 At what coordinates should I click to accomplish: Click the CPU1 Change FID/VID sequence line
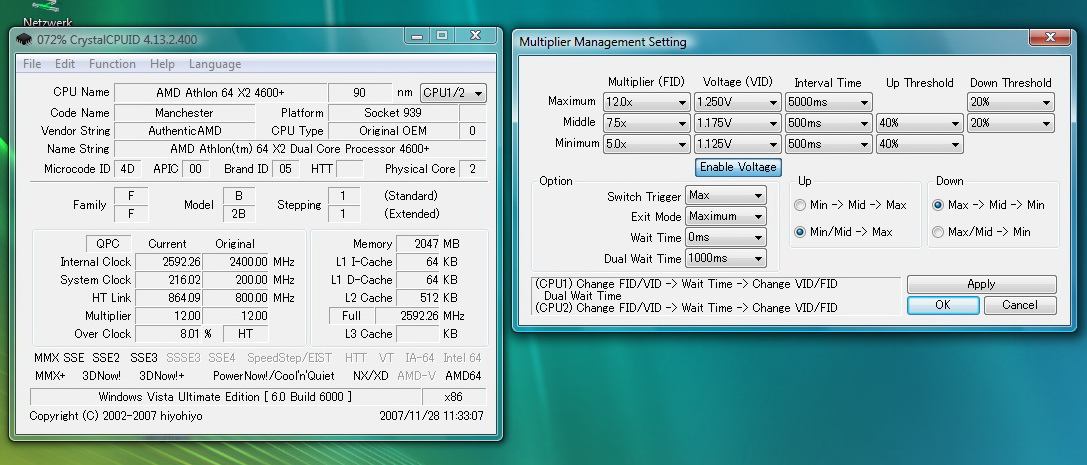click(x=686, y=284)
